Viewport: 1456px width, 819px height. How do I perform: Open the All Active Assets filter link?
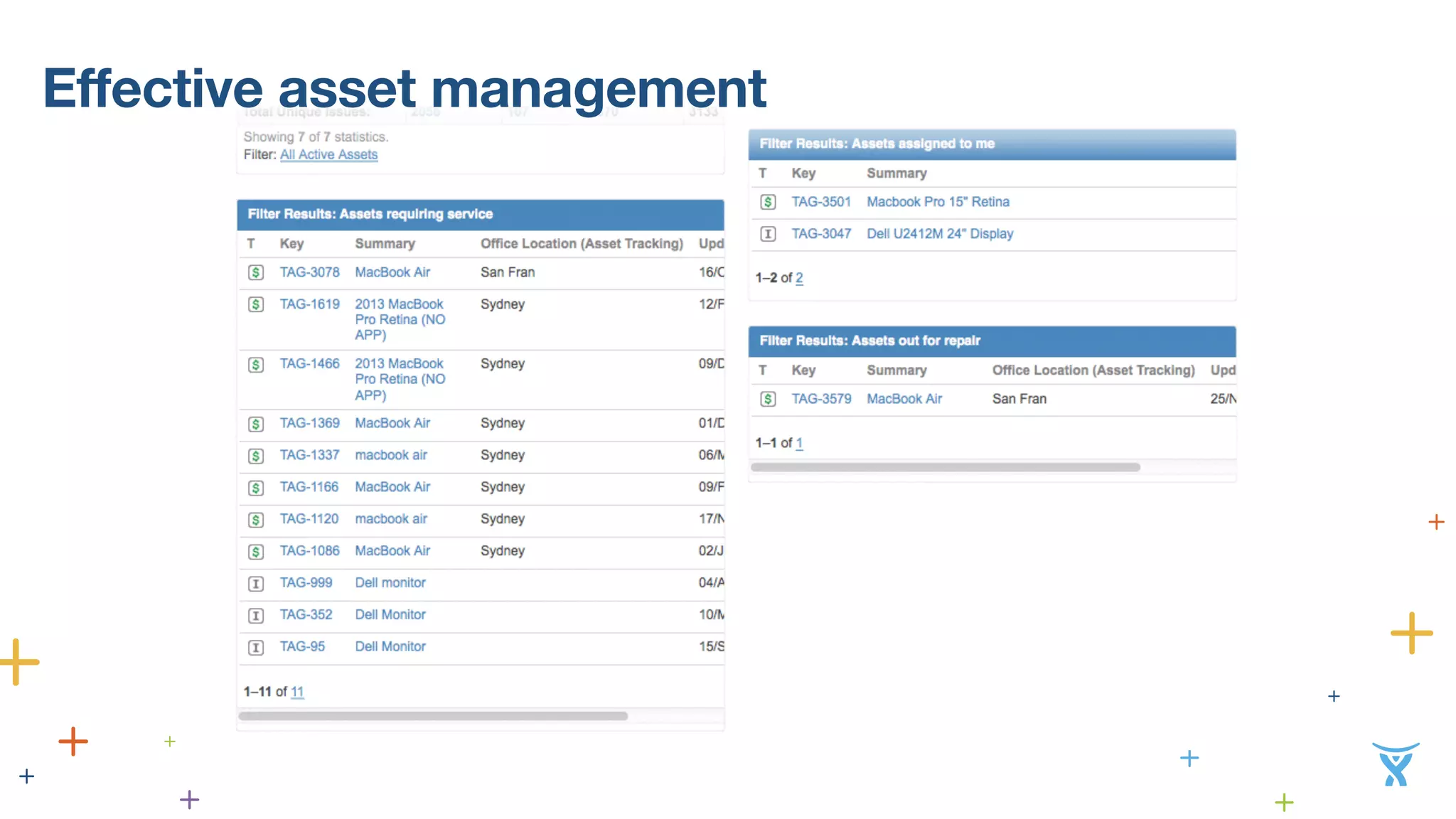pyautogui.click(x=328, y=154)
